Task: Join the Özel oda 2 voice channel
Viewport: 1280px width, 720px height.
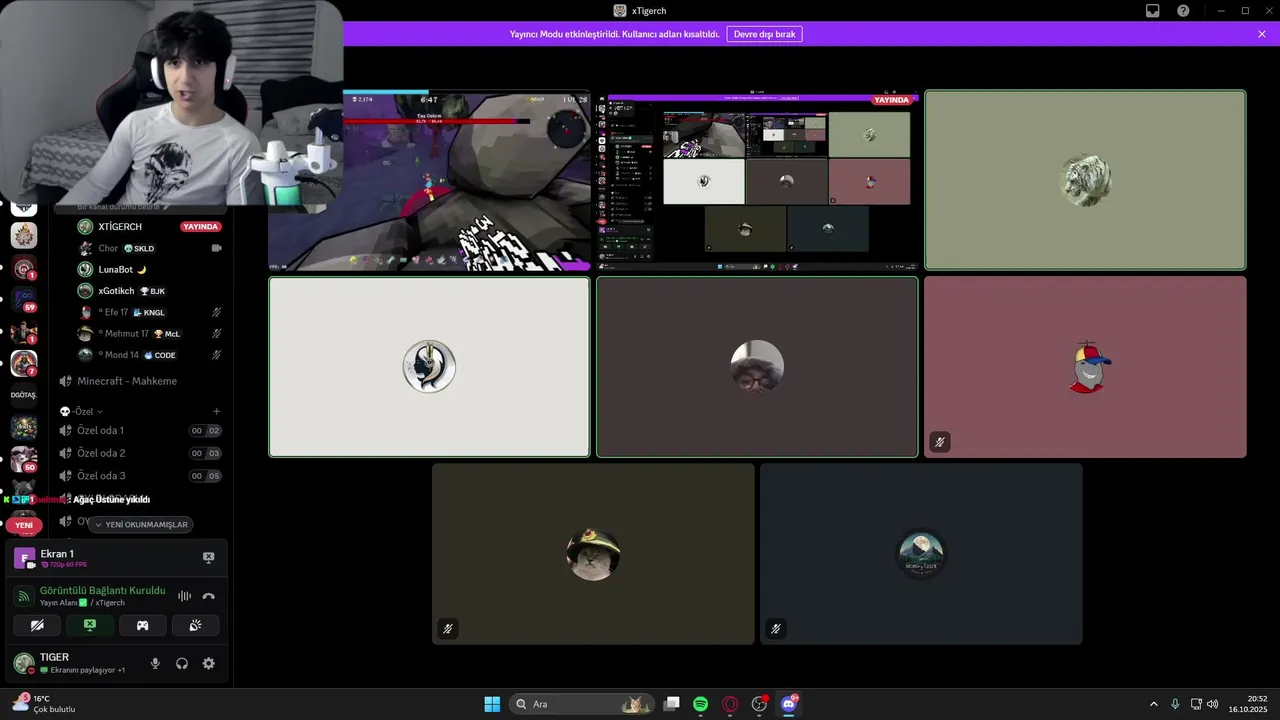Action: 140,453
